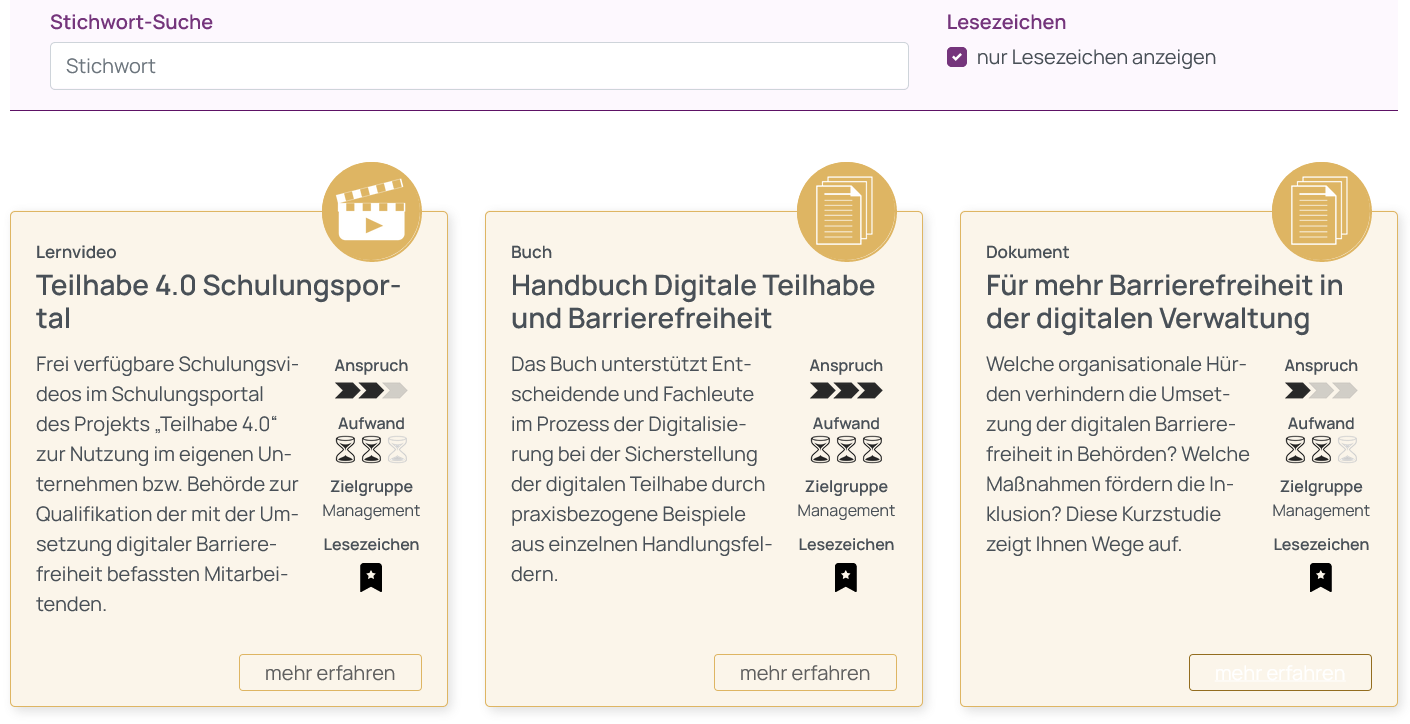Image resolution: width=1410 pixels, height=724 pixels.
Task: Click description beginning 'Welche organisationale Hürden'
Action: pyautogui.click(x=1118, y=454)
